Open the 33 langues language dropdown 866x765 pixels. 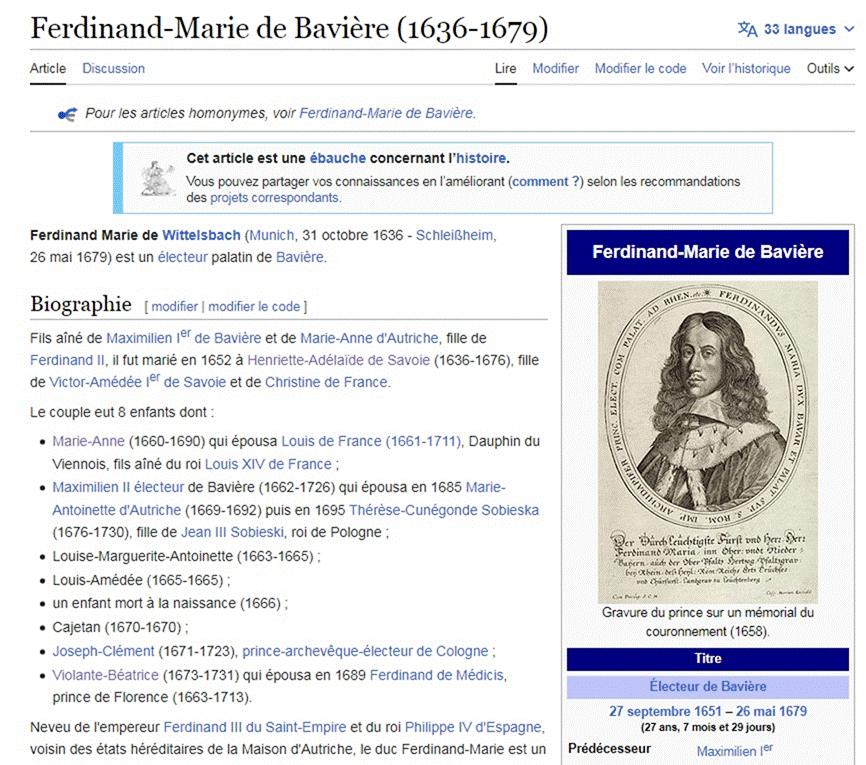796,29
